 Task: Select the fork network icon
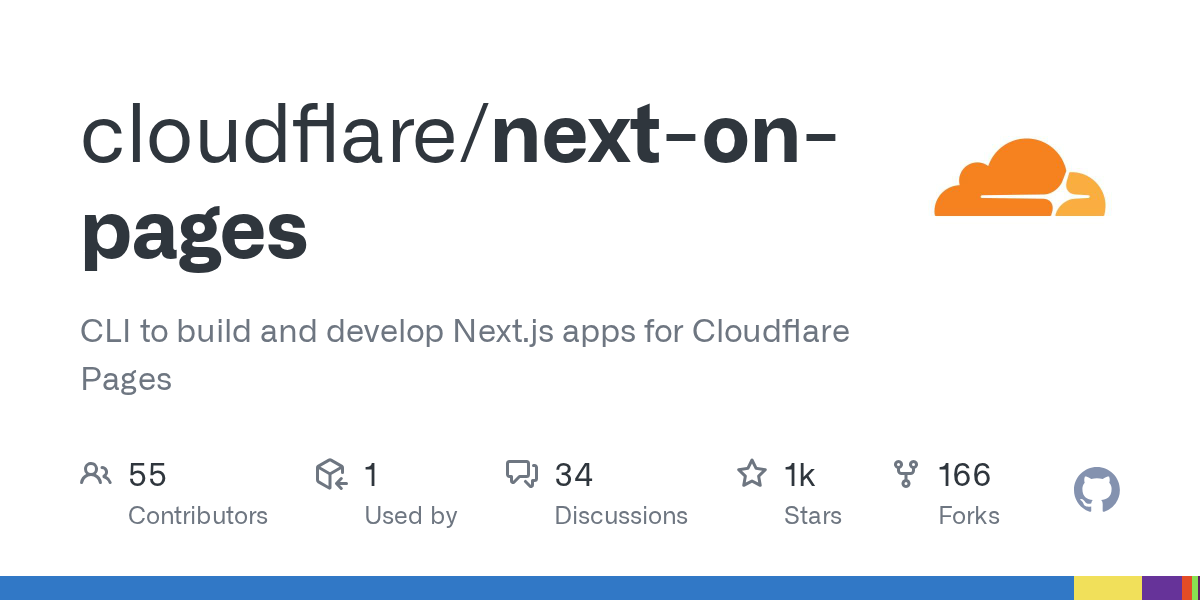[905, 474]
